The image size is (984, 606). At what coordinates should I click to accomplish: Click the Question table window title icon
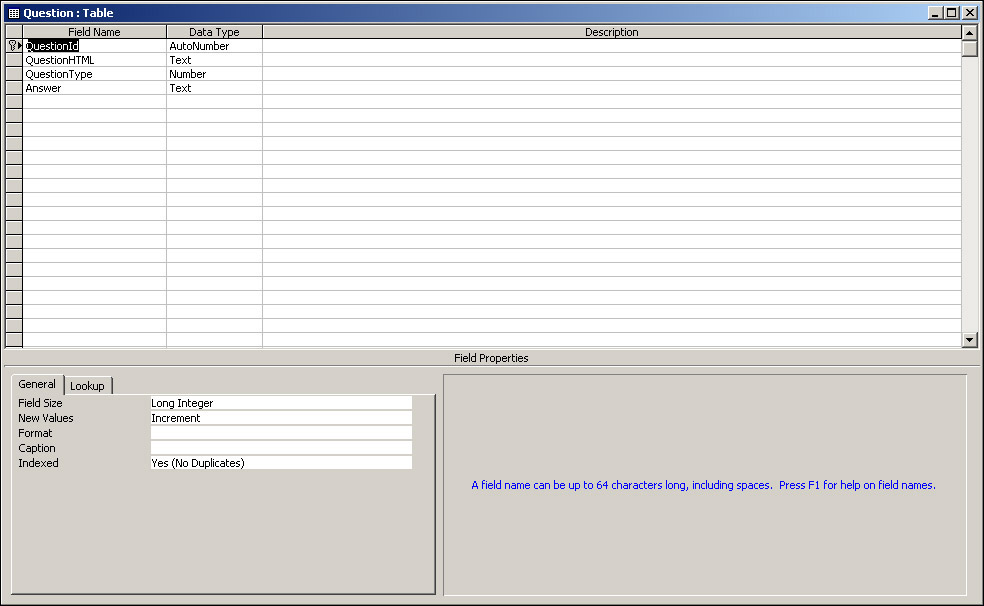(14, 13)
